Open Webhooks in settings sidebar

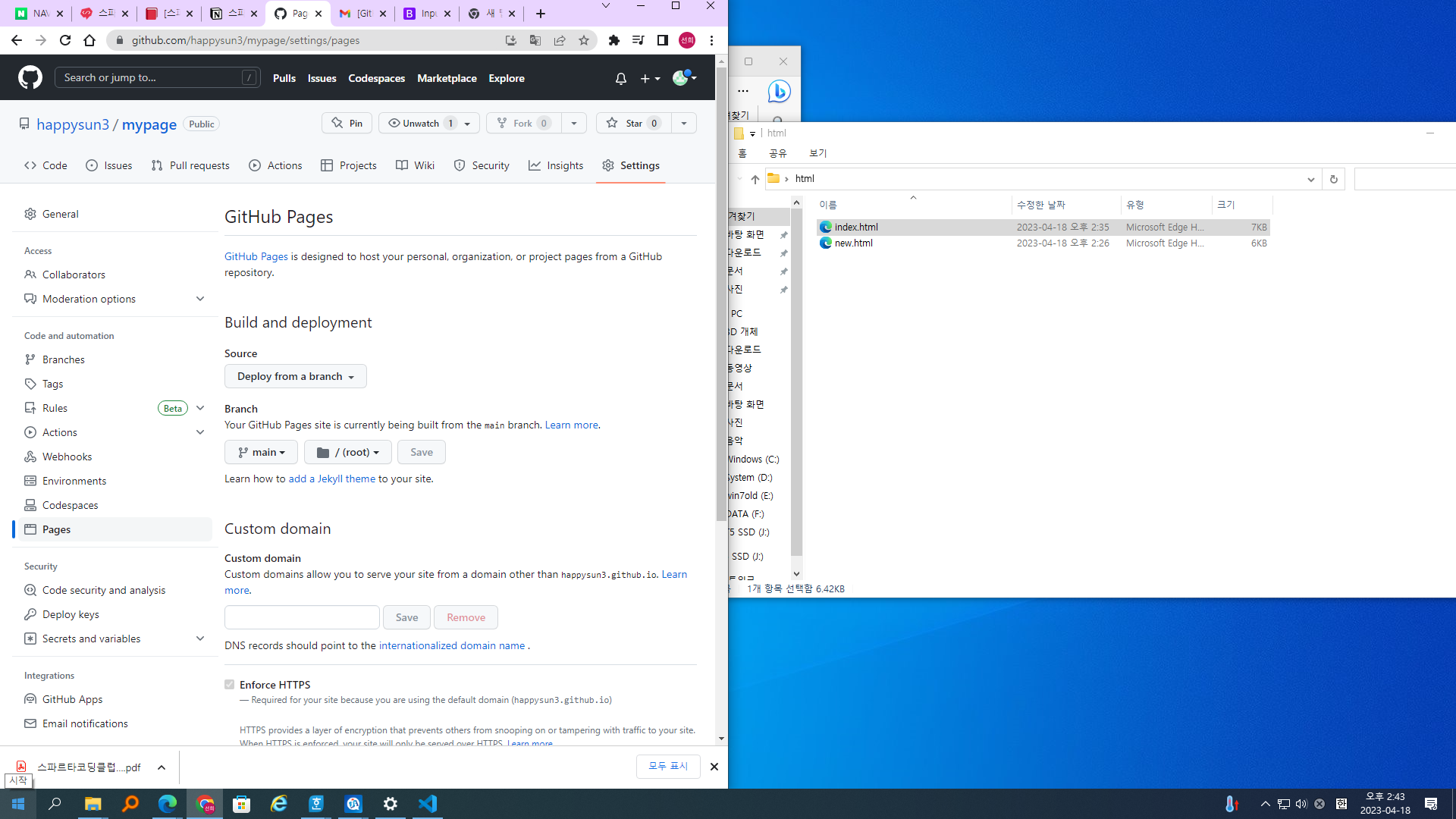pyautogui.click(x=67, y=457)
